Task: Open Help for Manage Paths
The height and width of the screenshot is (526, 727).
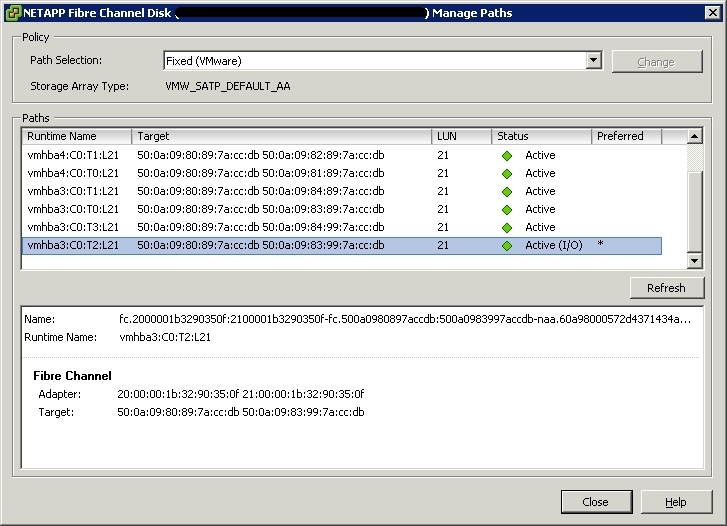Action: point(676,502)
